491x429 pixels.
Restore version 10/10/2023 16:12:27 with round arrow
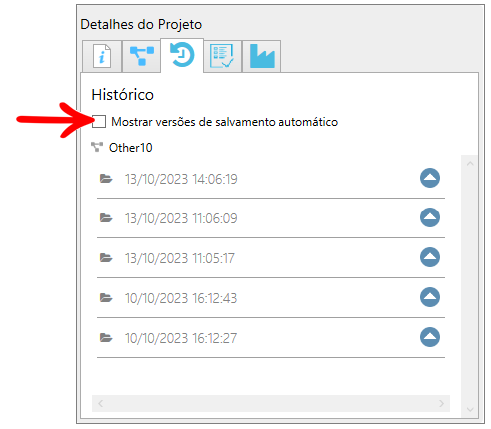(x=430, y=337)
